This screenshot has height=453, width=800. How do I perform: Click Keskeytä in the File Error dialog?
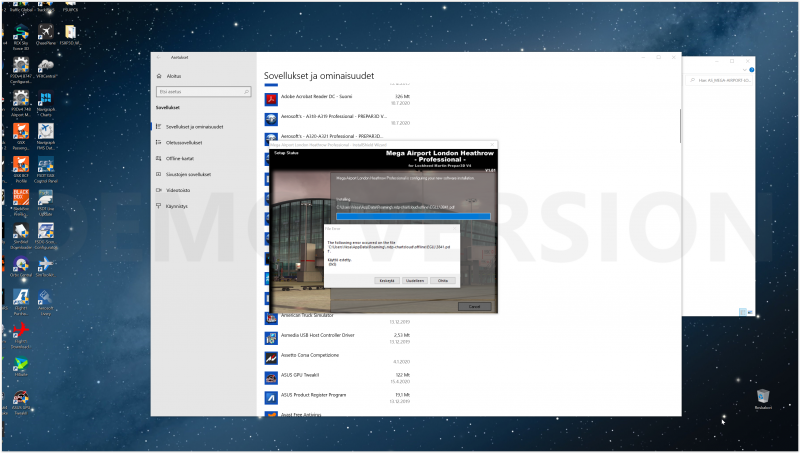[x=387, y=281]
